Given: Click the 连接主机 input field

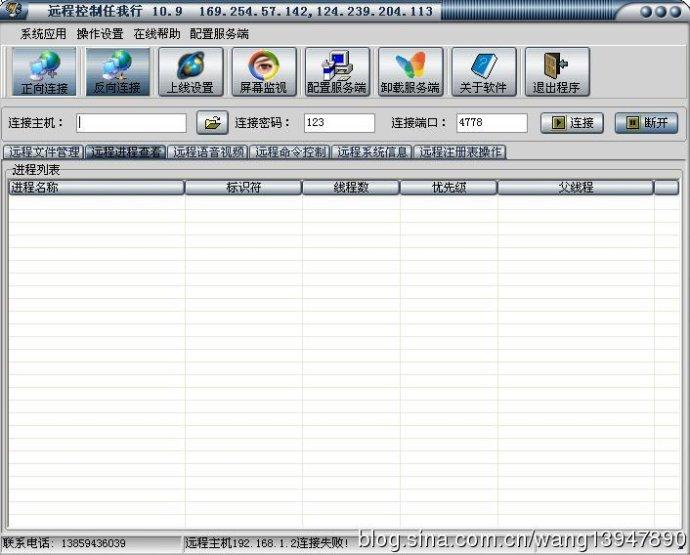Looking at the screenshot, I should point(132,123).
